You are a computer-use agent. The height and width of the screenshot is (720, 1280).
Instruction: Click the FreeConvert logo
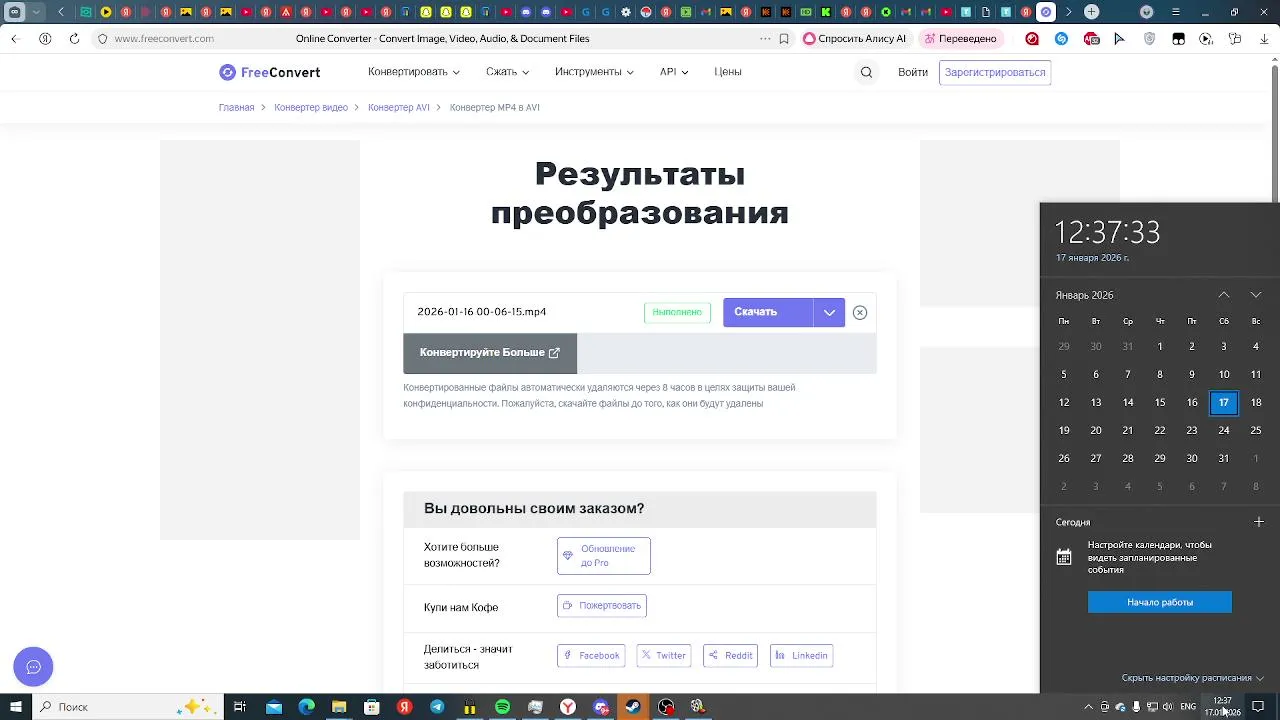(x=270, y=72)
